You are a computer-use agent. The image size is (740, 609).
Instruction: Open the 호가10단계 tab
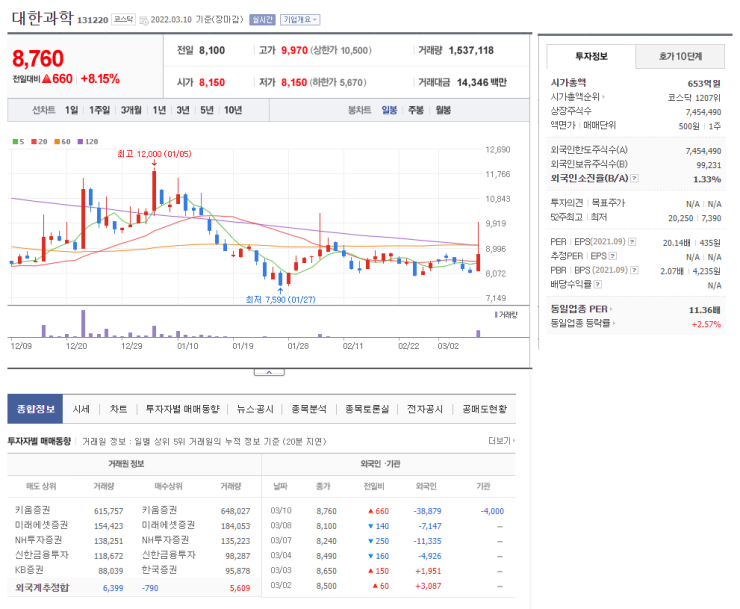(x=680, y=57)
